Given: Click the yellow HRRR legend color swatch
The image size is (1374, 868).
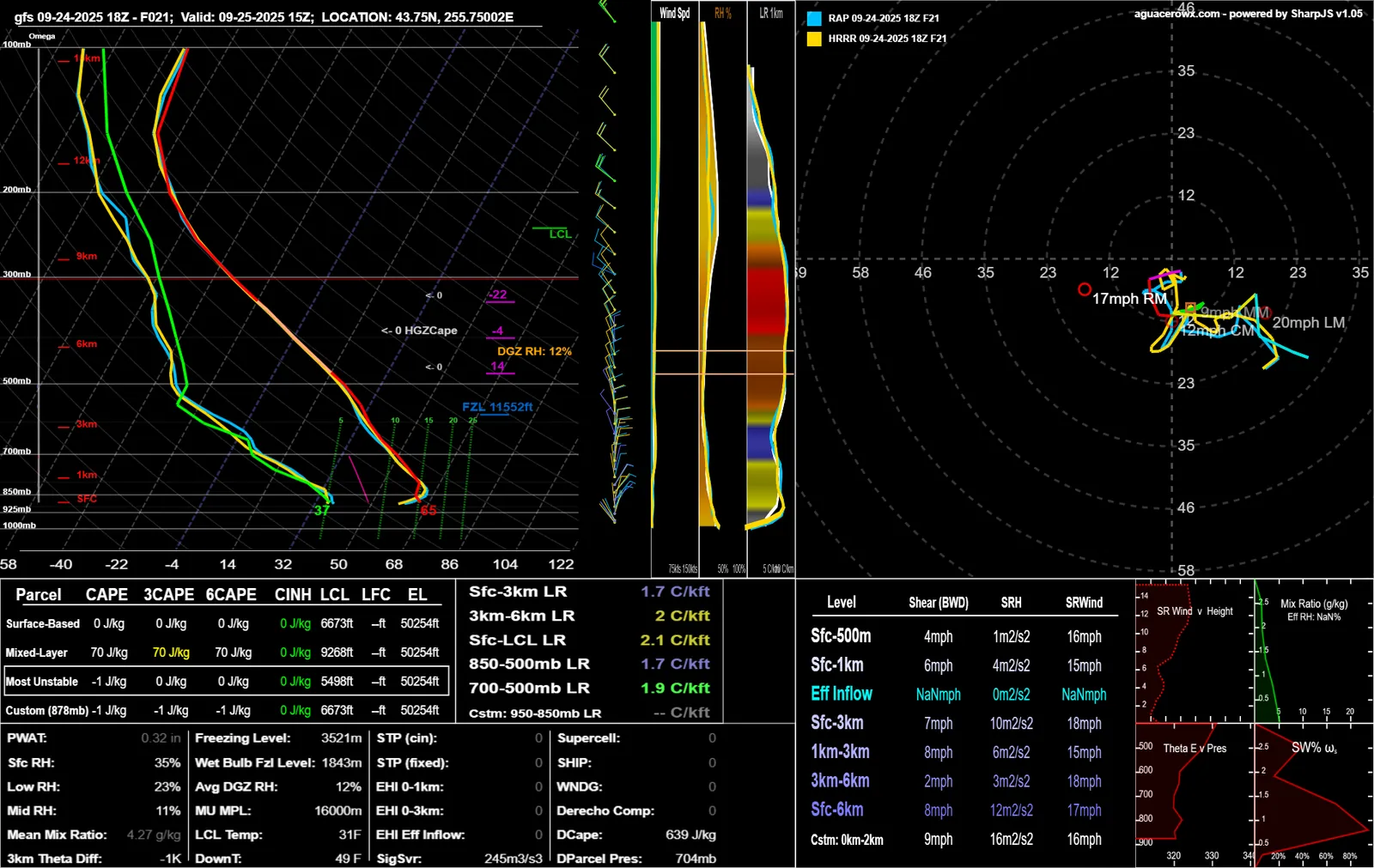Looking at the screenshot, I should 814,39.
